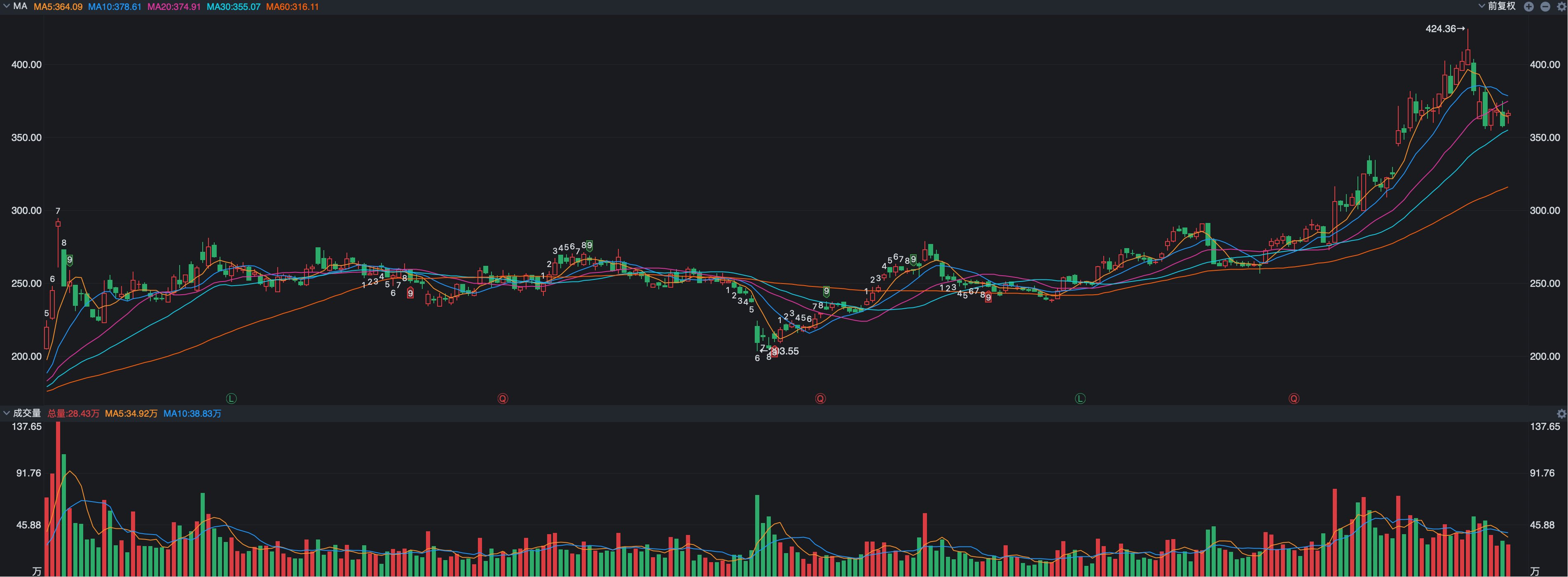
Task: Click the volume MA10:38.83万 label
Action: [x=192, y=414]
